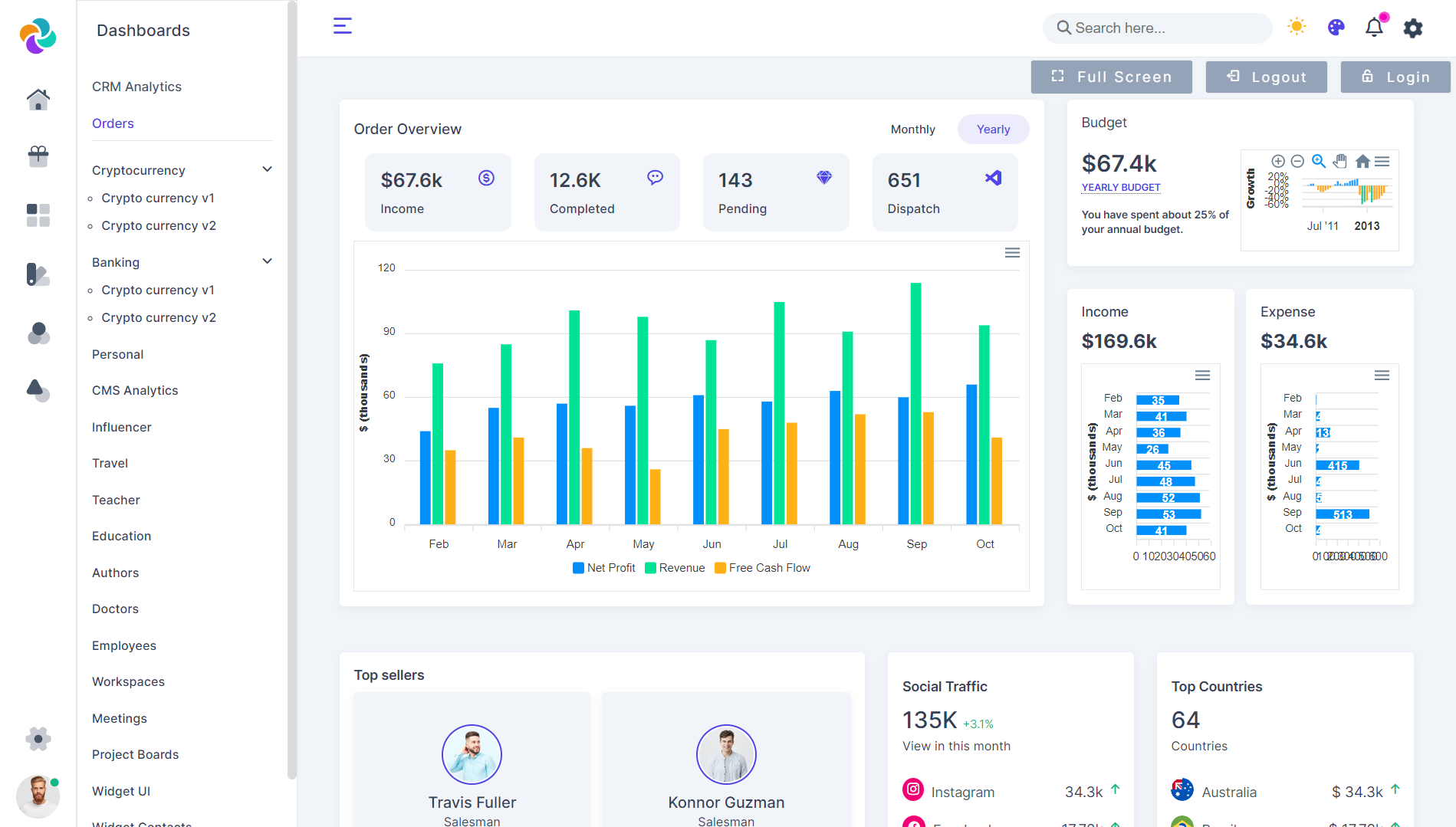Select Orders in the dashboards menu
Image resolution: width=1456 pixels, height=827 pixels.
pyautogui.click(x=113, y=123)
